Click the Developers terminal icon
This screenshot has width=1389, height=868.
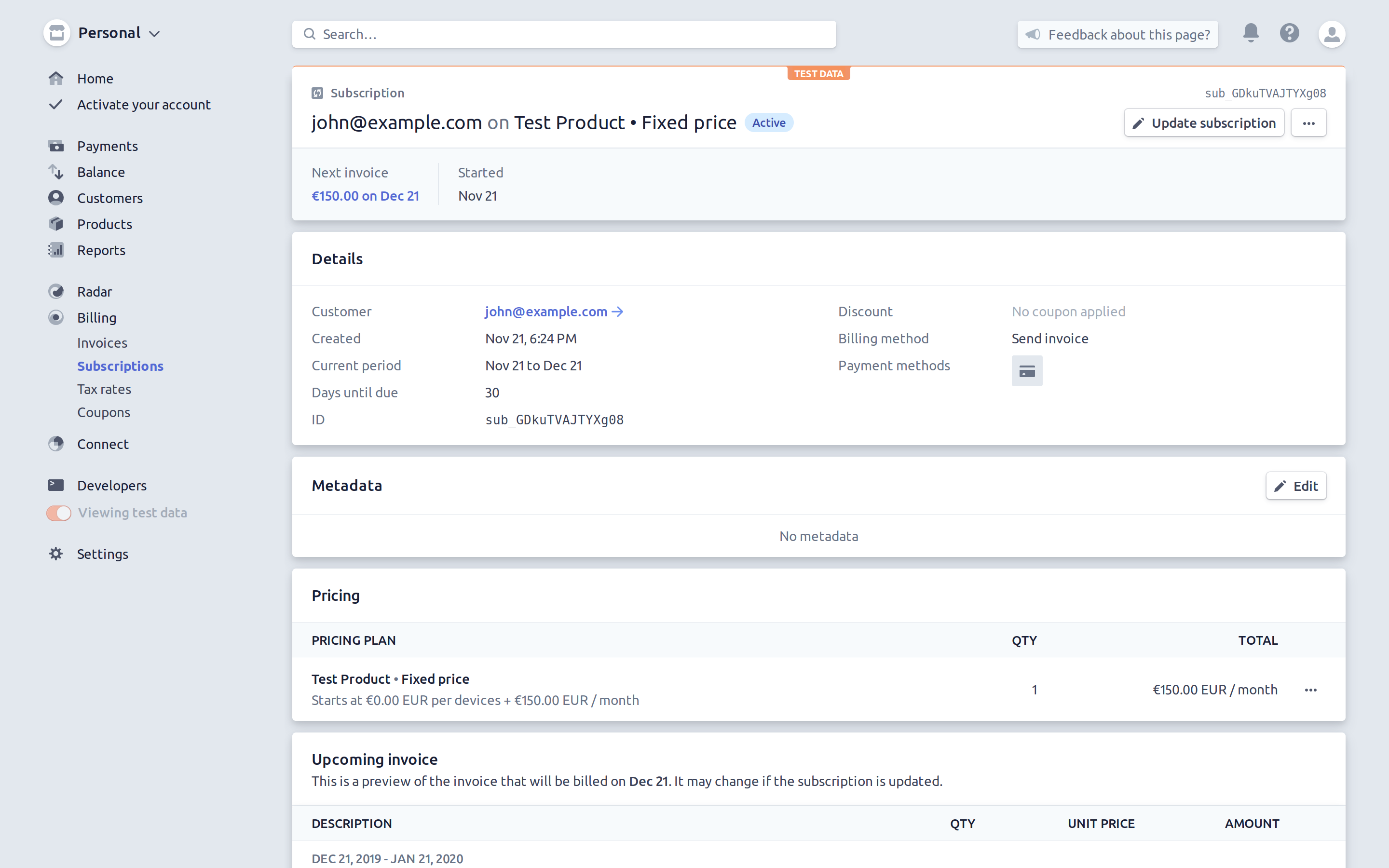tap(56, 485)
